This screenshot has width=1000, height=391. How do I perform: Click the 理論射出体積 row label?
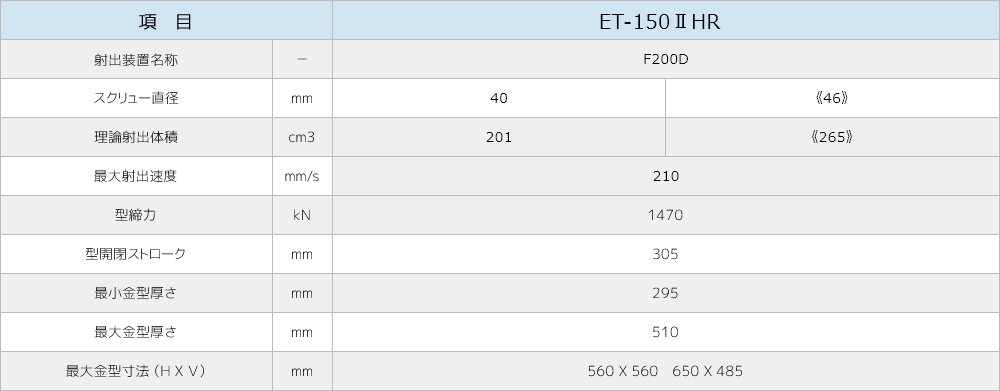pyautogui.click(x=136, y=137)
